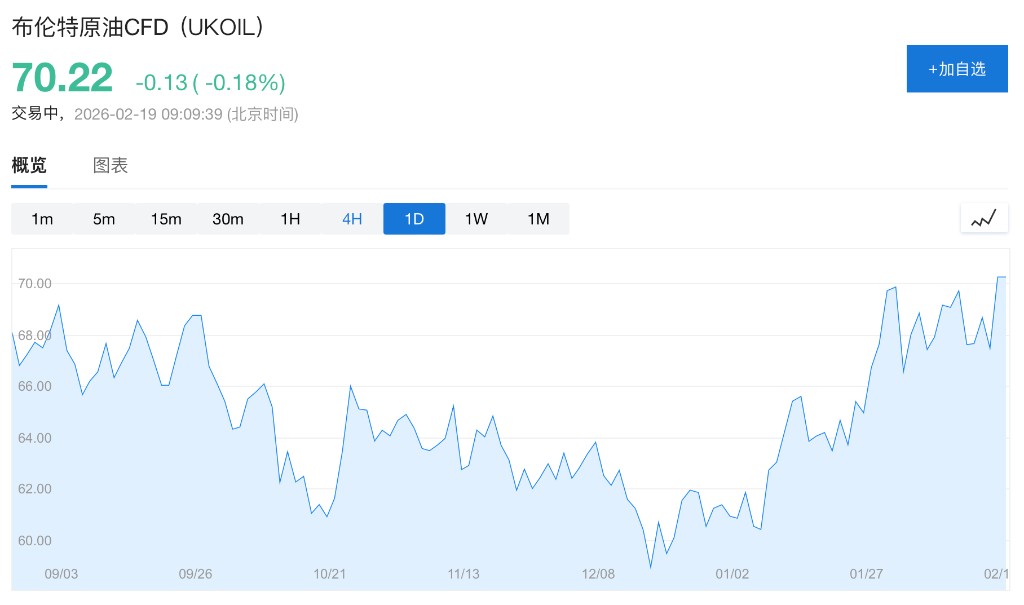Select the active 1D daily interval
The height and width of the screenshot is (605, 1024).
coord(414,219)
